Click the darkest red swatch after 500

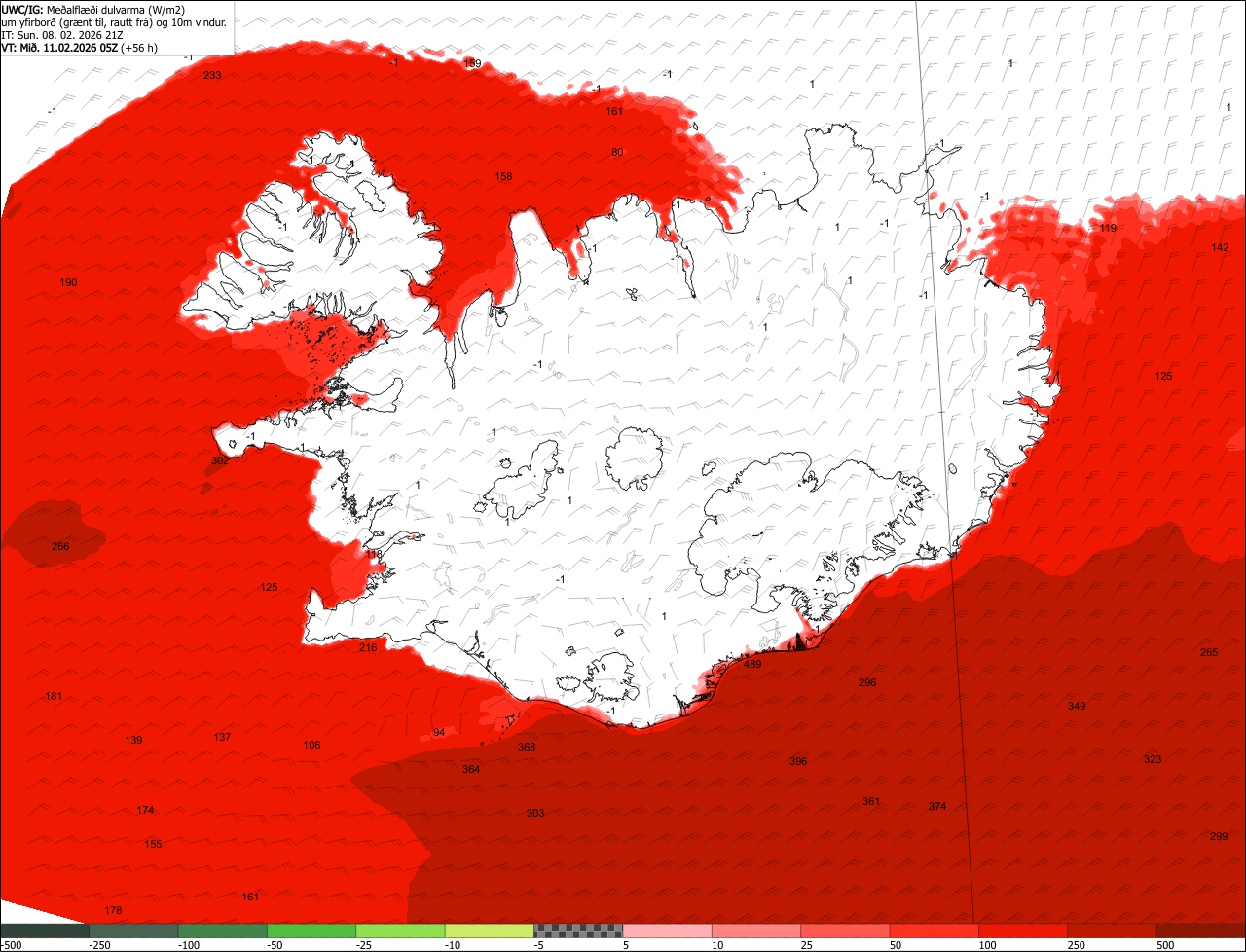coord(1201,931)
